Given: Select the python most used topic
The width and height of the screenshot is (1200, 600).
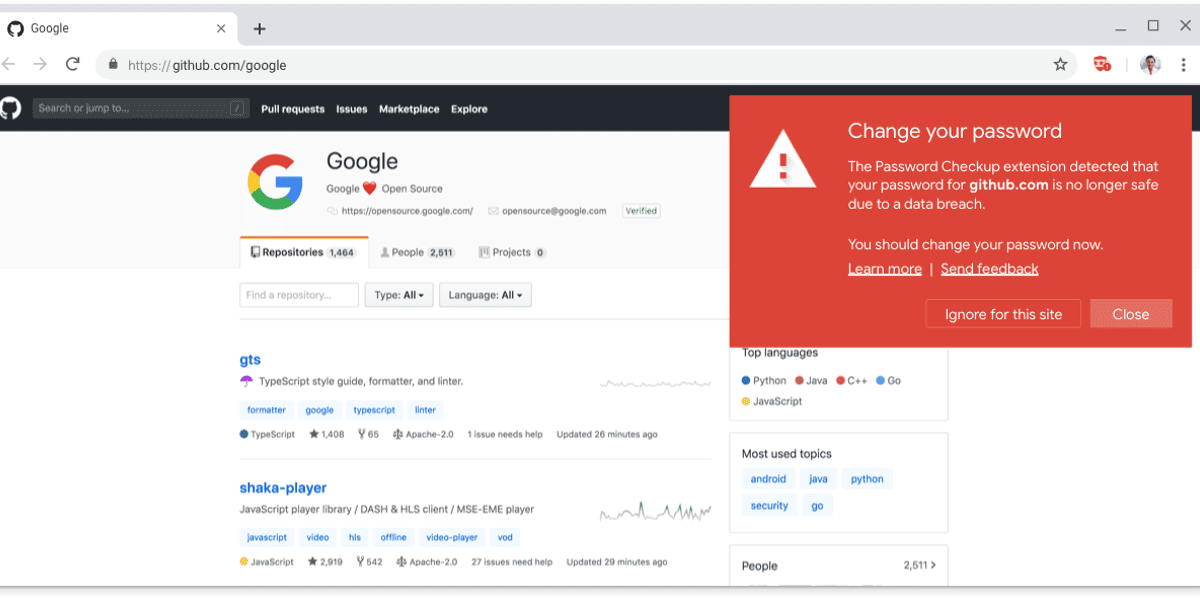Looking at the screenshot, I should coord(867,479).
